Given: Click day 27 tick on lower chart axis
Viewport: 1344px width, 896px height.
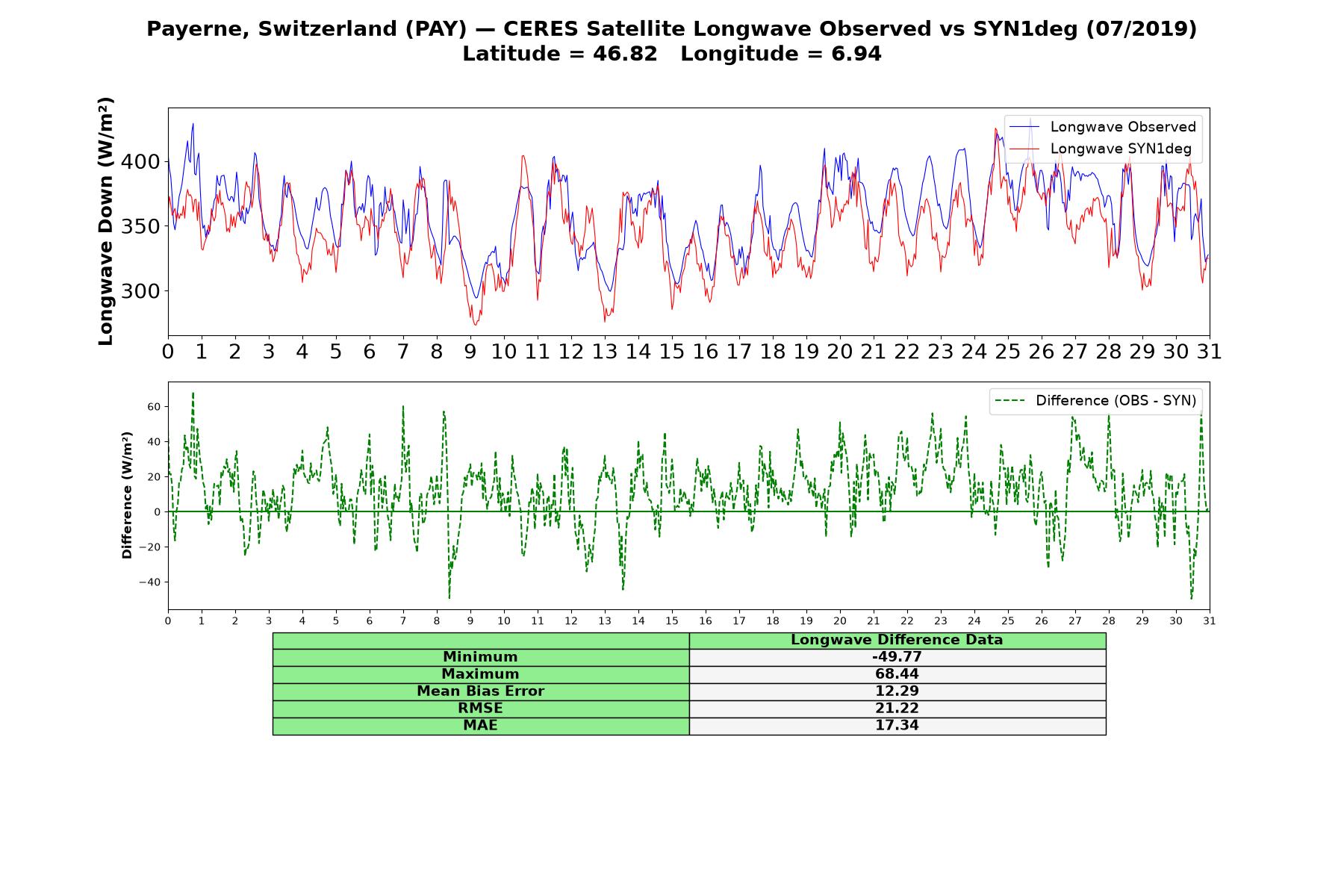Looking at the screenshot, I should (x=1075, y=620).
